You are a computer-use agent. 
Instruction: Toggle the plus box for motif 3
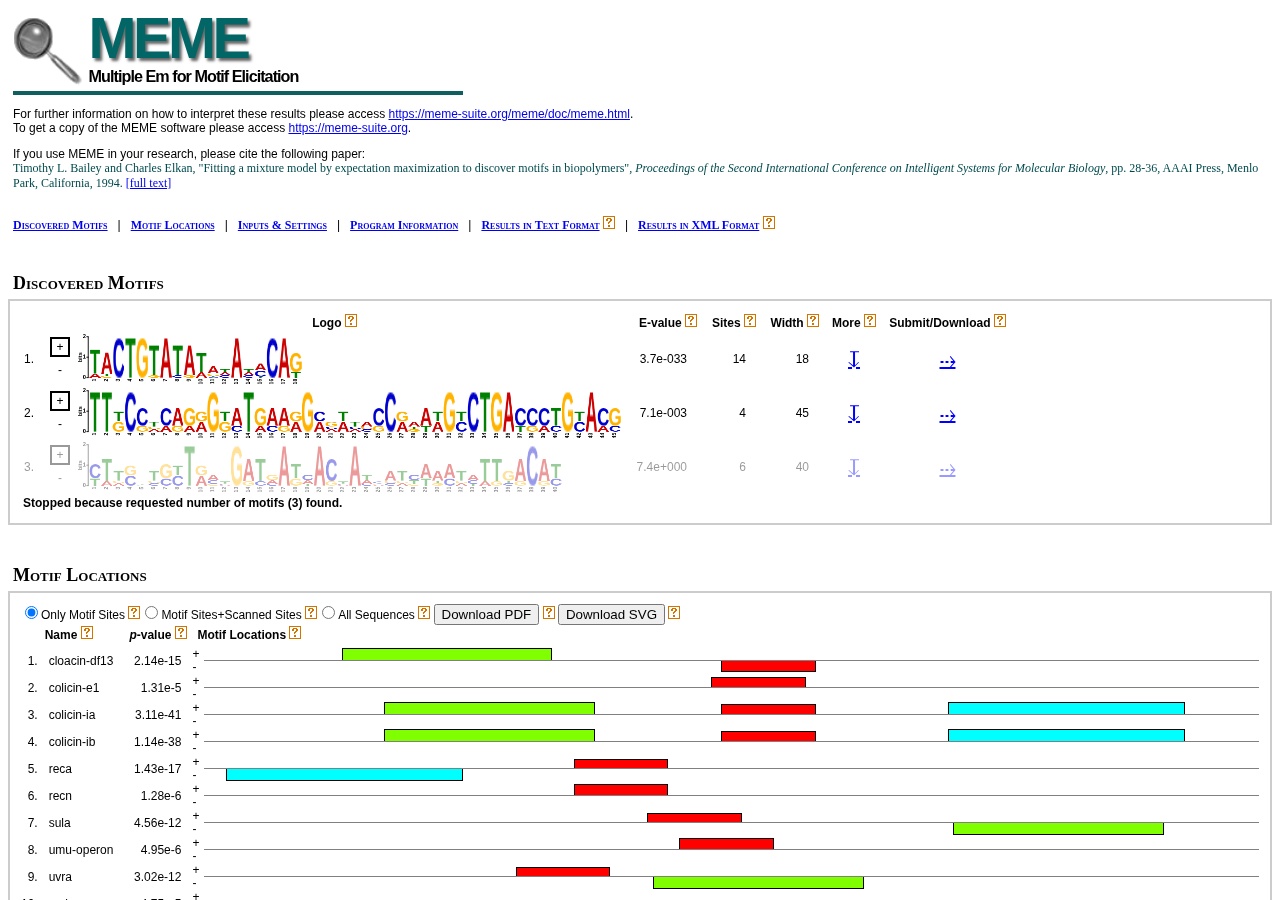[x=60, y=455]
